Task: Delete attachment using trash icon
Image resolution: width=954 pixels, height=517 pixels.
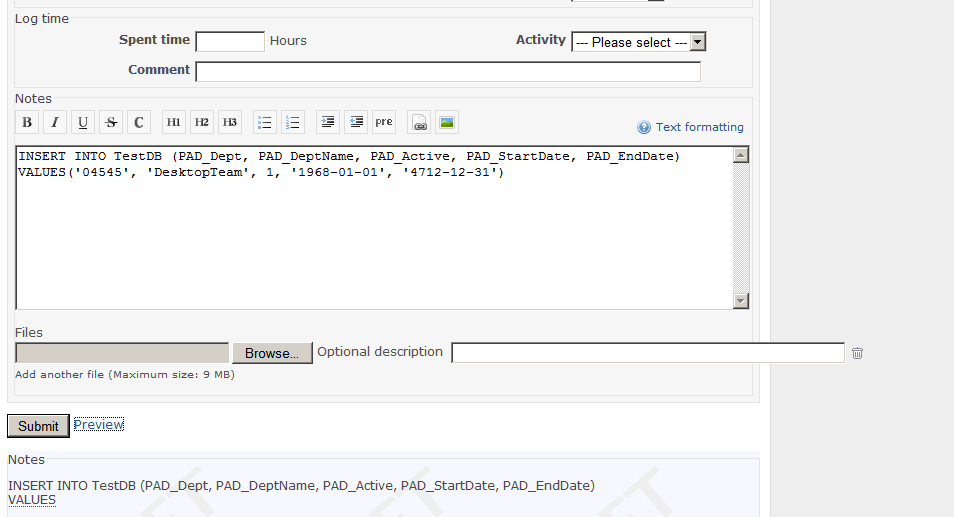Action: [857, 353]
